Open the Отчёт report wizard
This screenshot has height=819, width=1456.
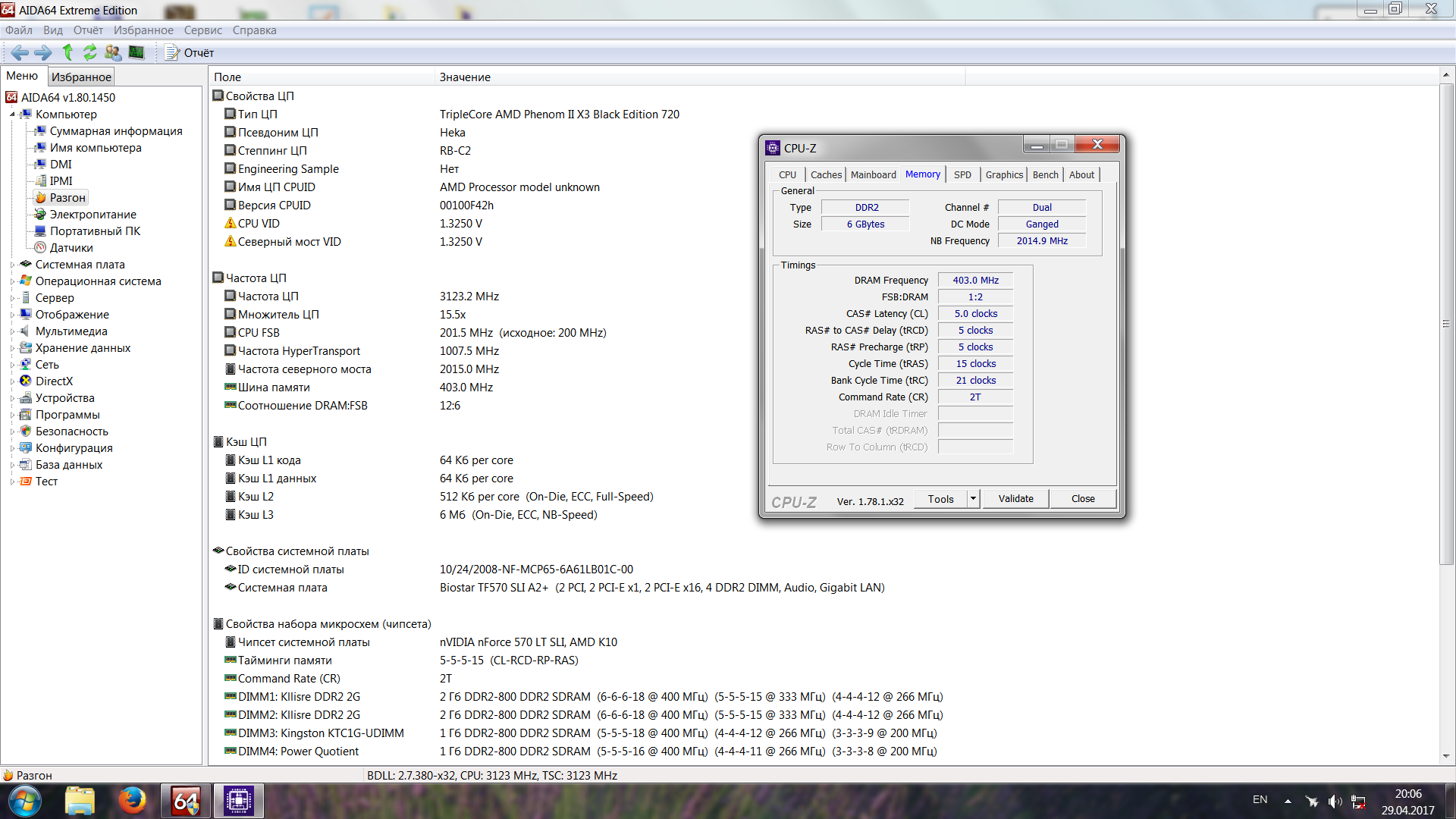point(190,52)
